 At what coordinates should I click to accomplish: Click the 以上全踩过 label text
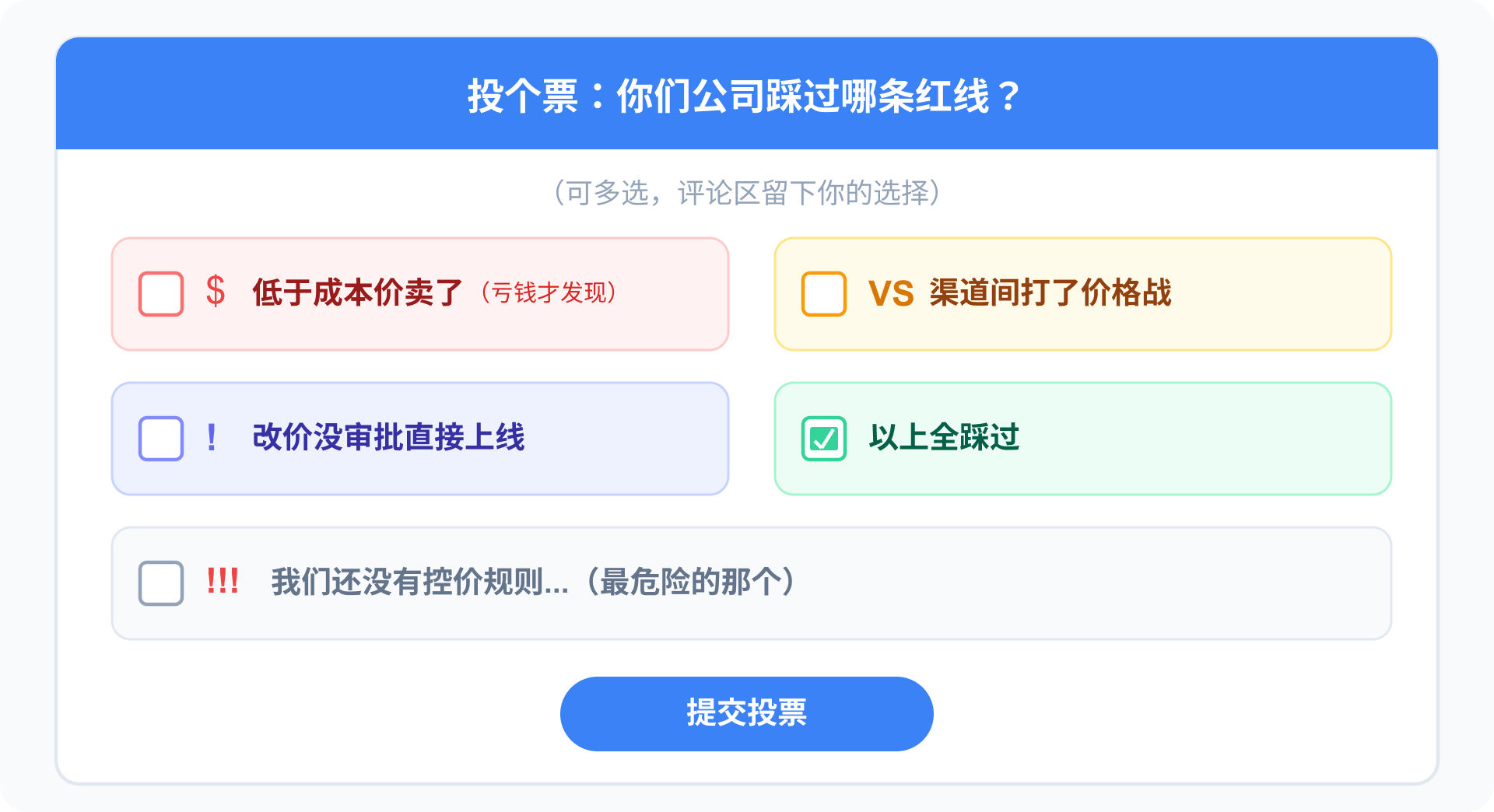pos(944,438)
